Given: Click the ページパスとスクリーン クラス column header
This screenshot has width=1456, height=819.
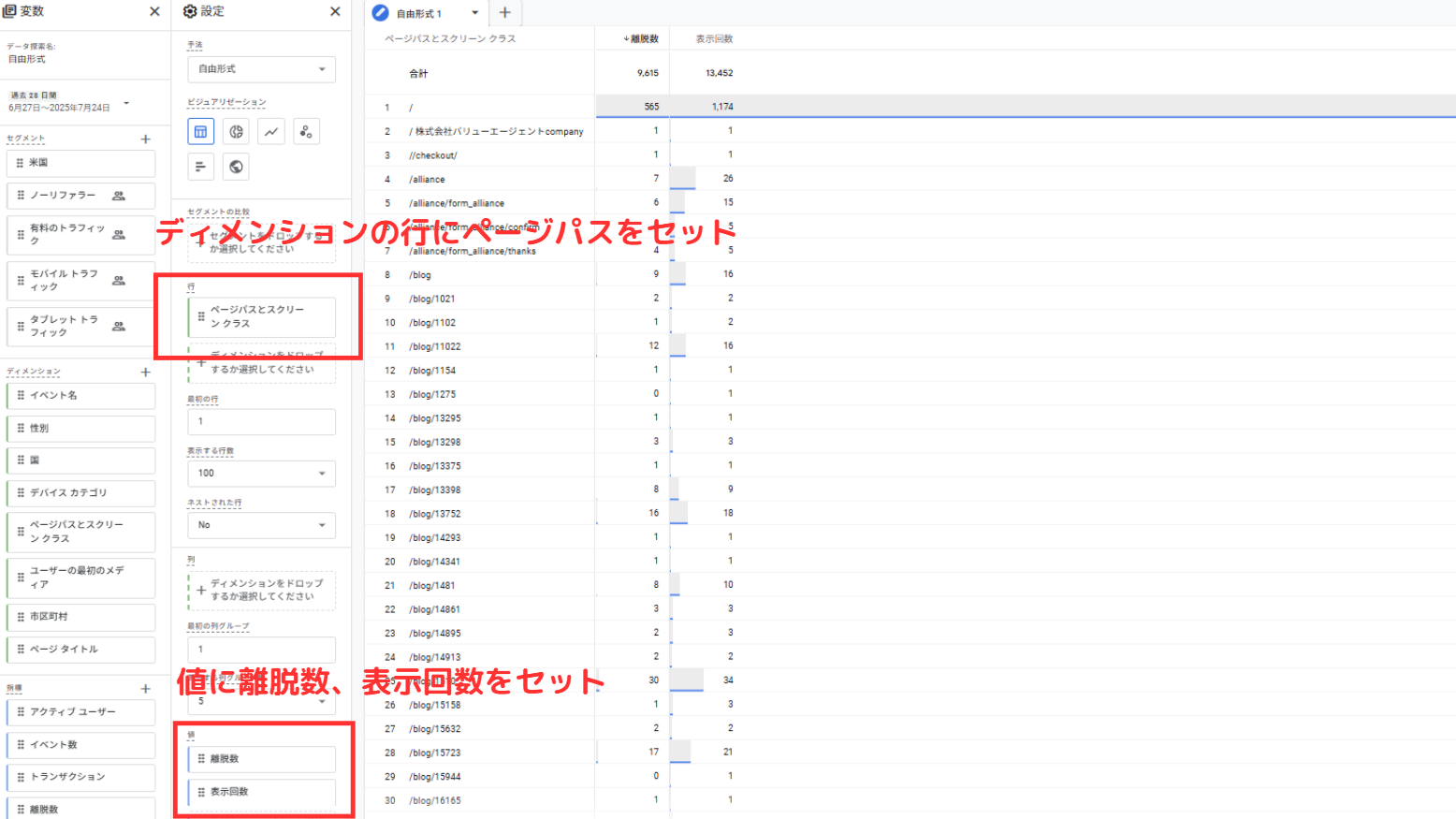Looking at the screenshot, I should coord(450,39).
